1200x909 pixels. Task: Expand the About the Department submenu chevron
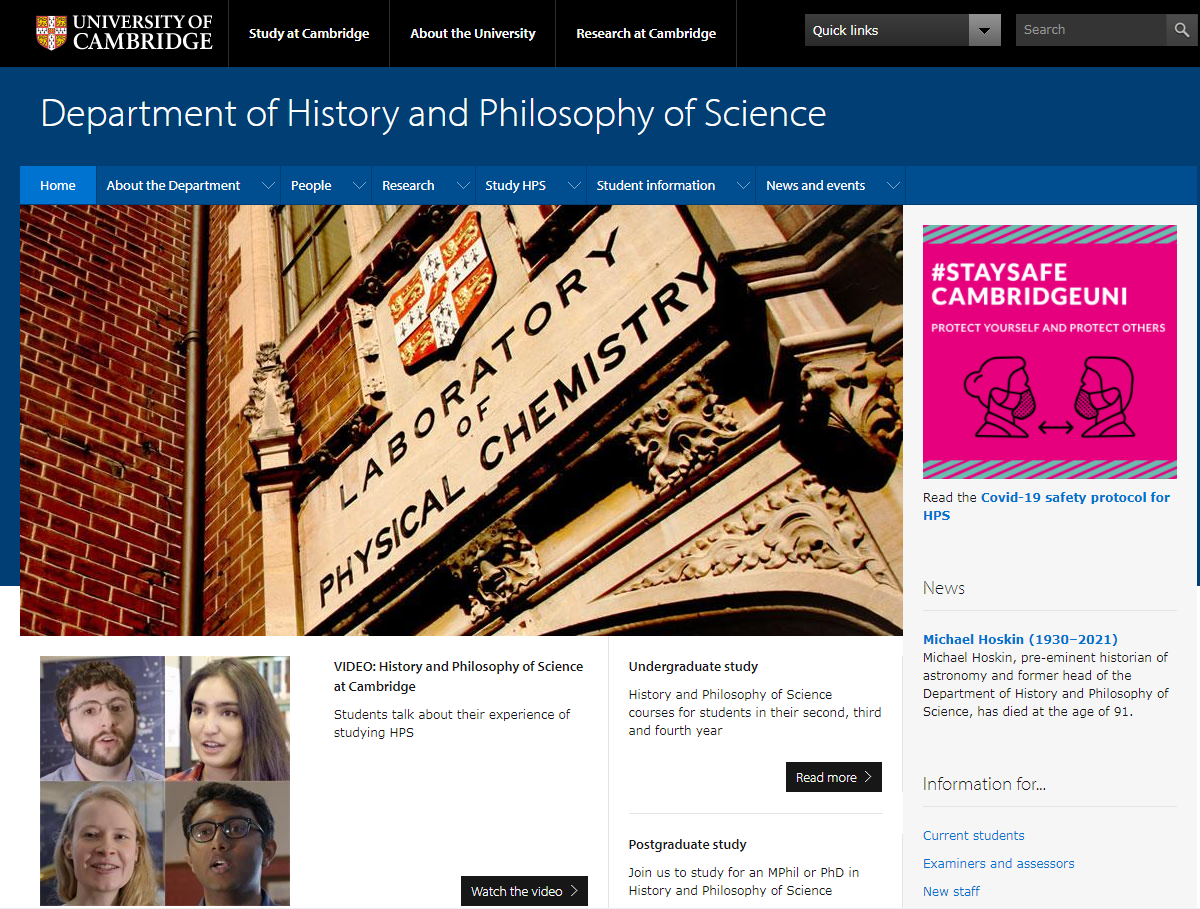268,186
